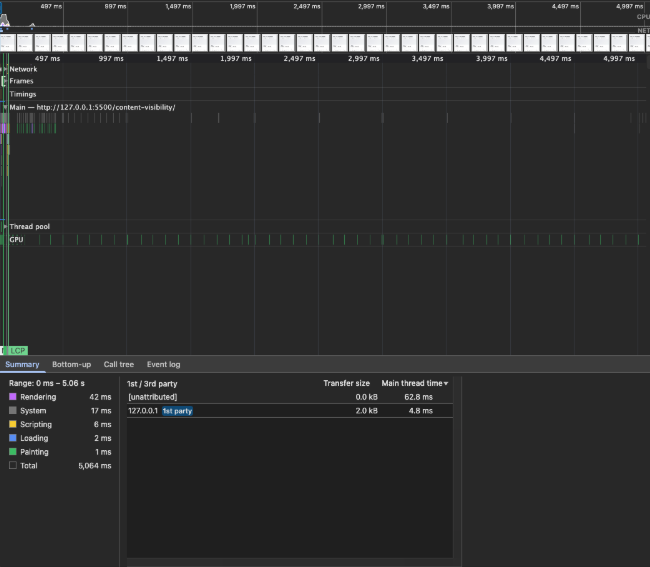Click the purple rendering task in Main track
This screenshot has width=650, height=567.
(x=4, y=128)
